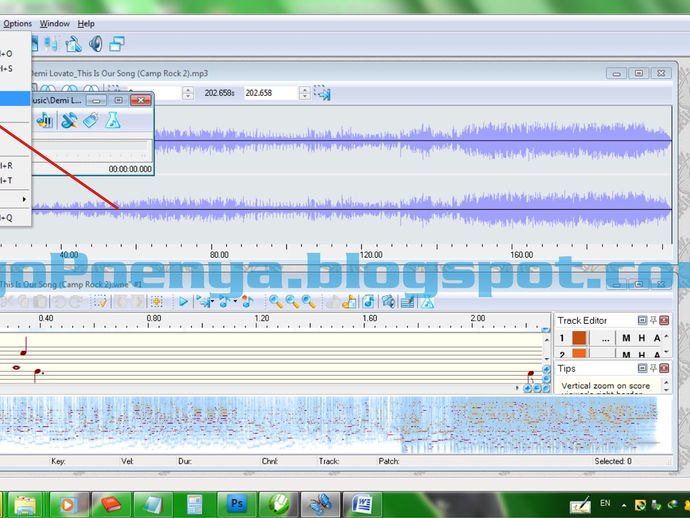Open the Help menu

click(86, 24)
